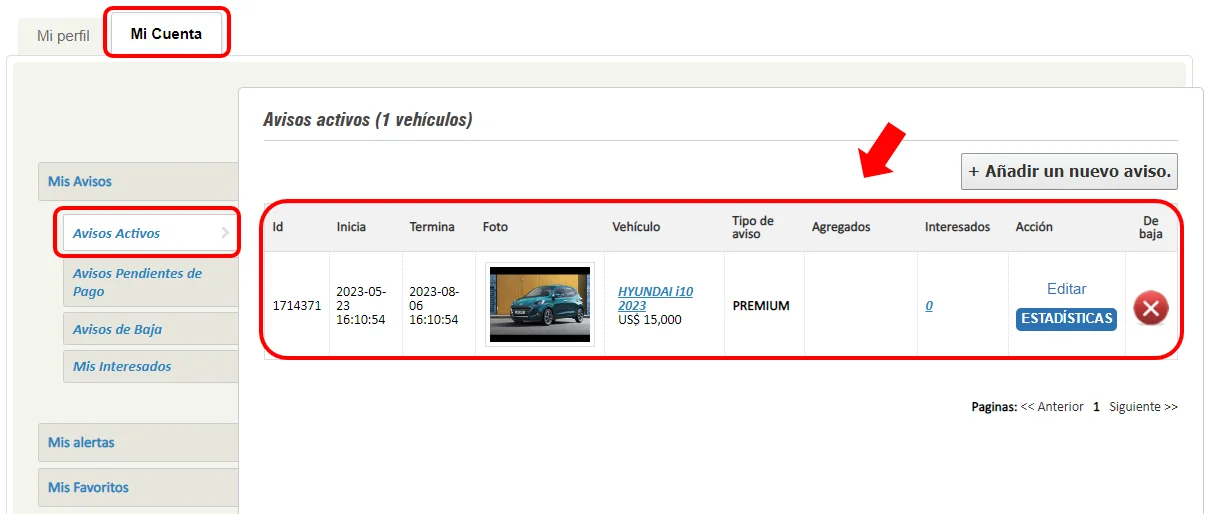Open the Mis Favoritos section
The image size is (1212, 514).
(88, 488)
